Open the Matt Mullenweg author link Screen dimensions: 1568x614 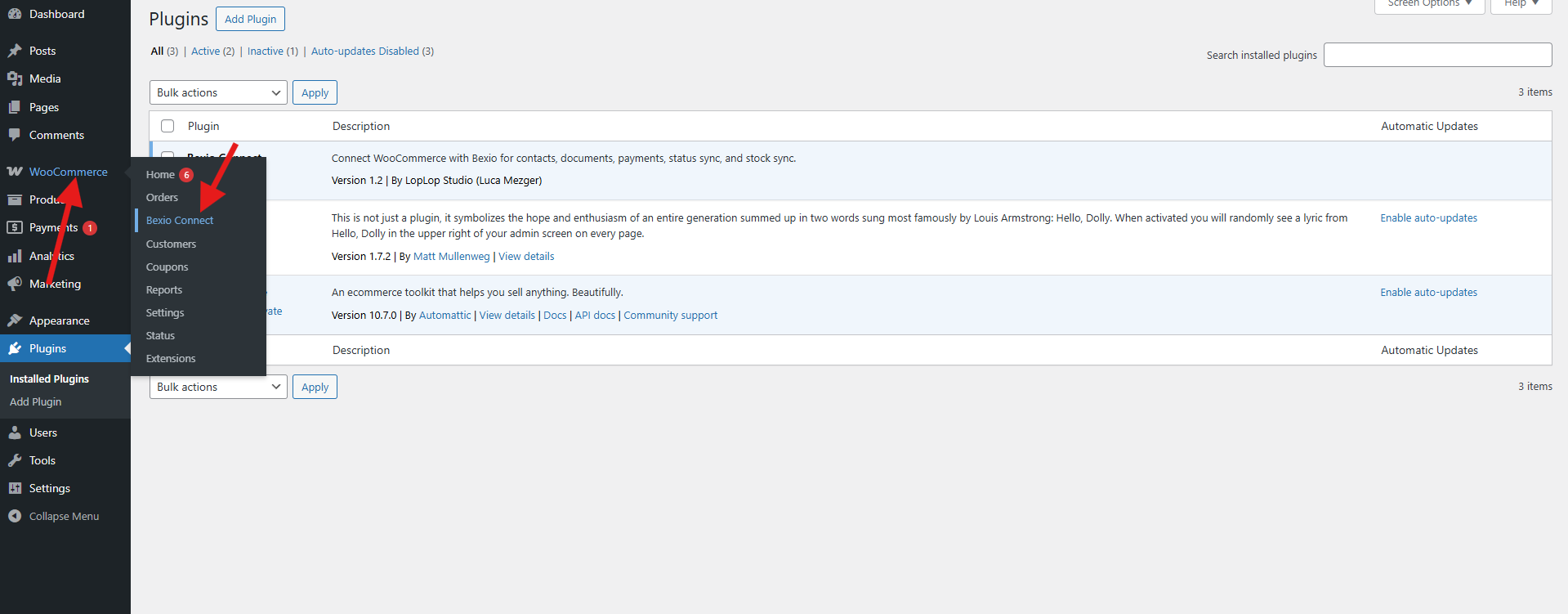[x=452, y=257]
